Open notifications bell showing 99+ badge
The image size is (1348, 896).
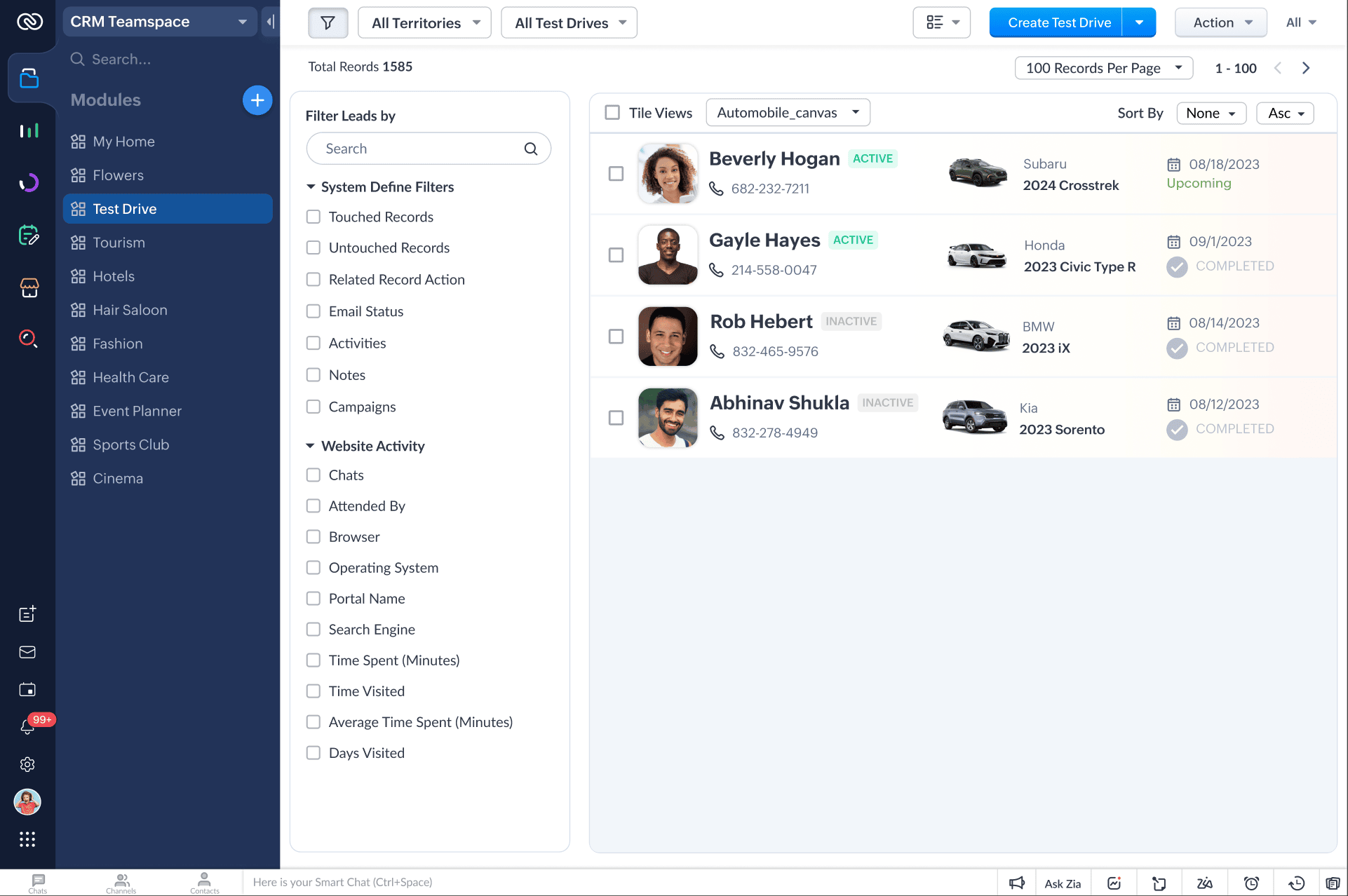[27, 727]
